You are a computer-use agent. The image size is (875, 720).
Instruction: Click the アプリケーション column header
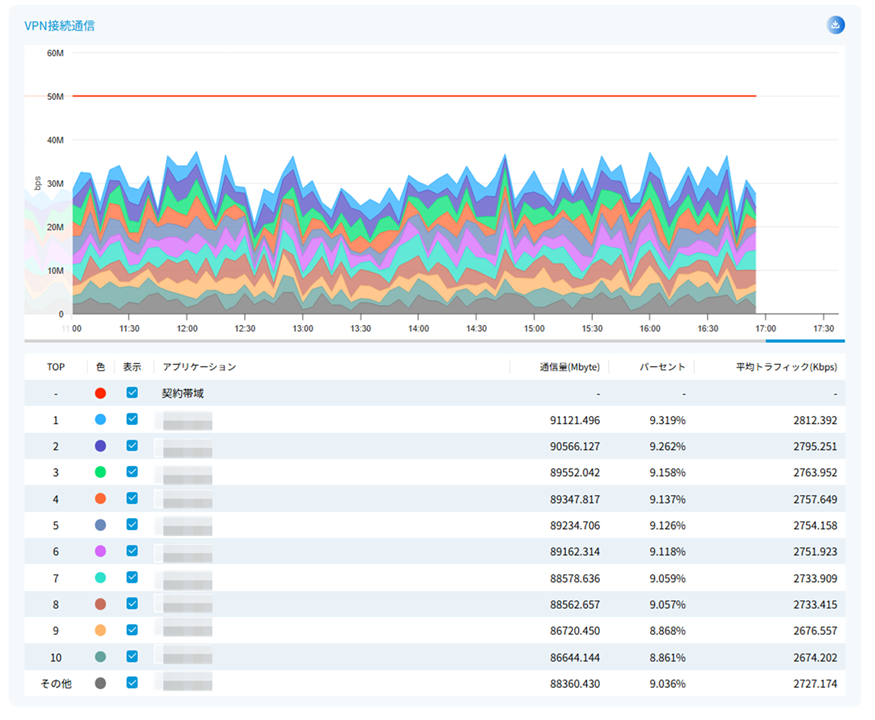[199, 367]
